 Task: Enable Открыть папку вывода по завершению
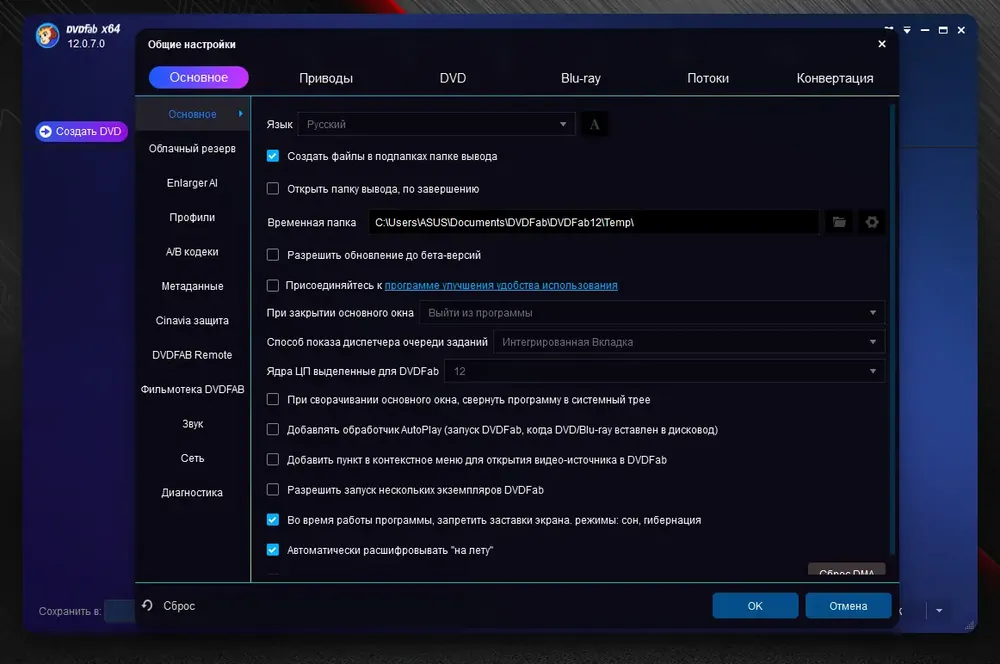point(273,189)
